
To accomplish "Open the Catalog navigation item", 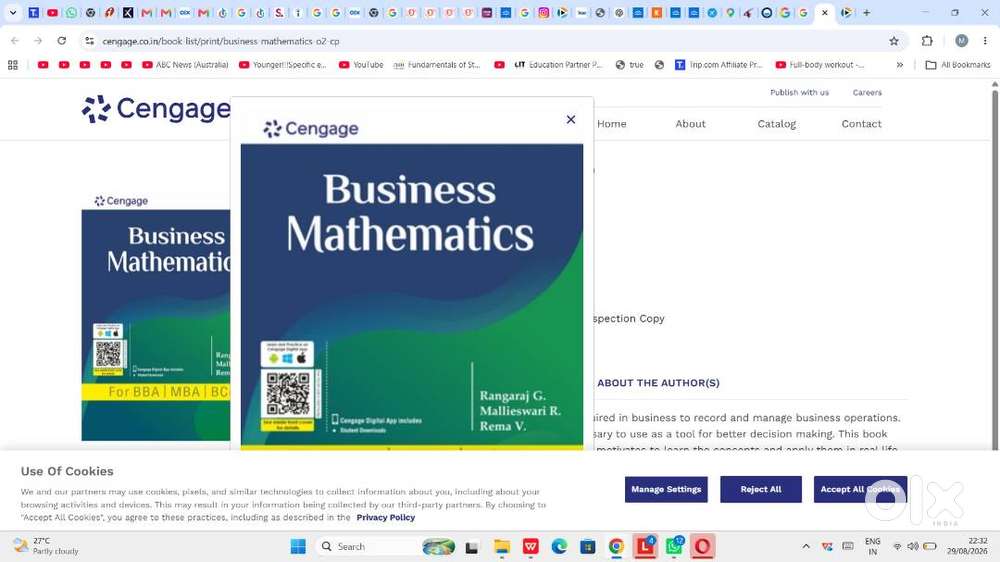I will (x=776, y=124).
